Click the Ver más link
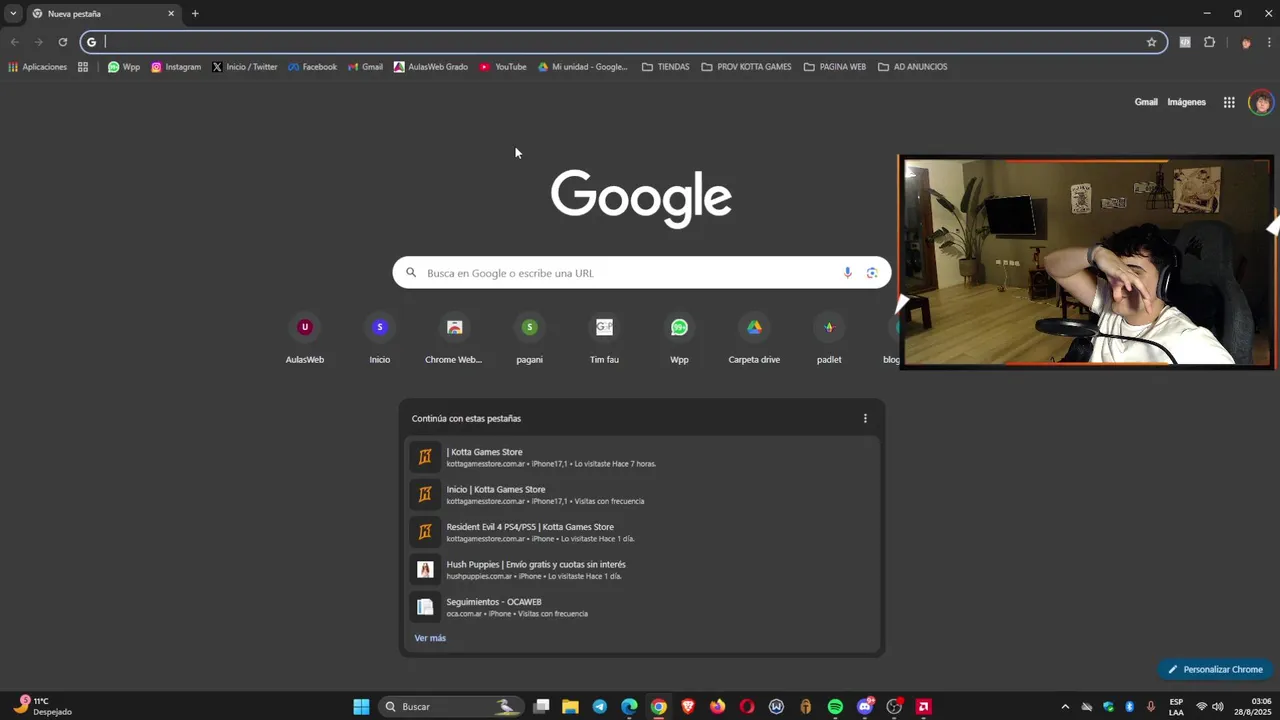 430,638
